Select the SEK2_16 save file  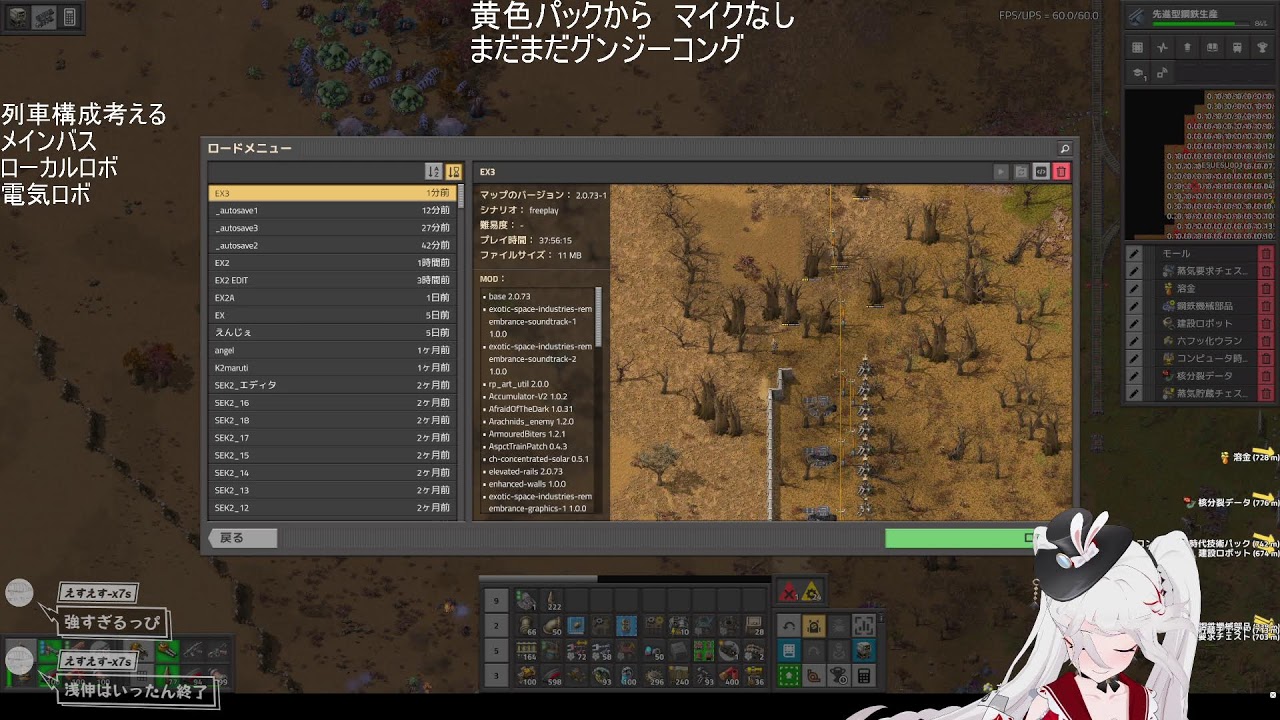[x=333, y=403]
